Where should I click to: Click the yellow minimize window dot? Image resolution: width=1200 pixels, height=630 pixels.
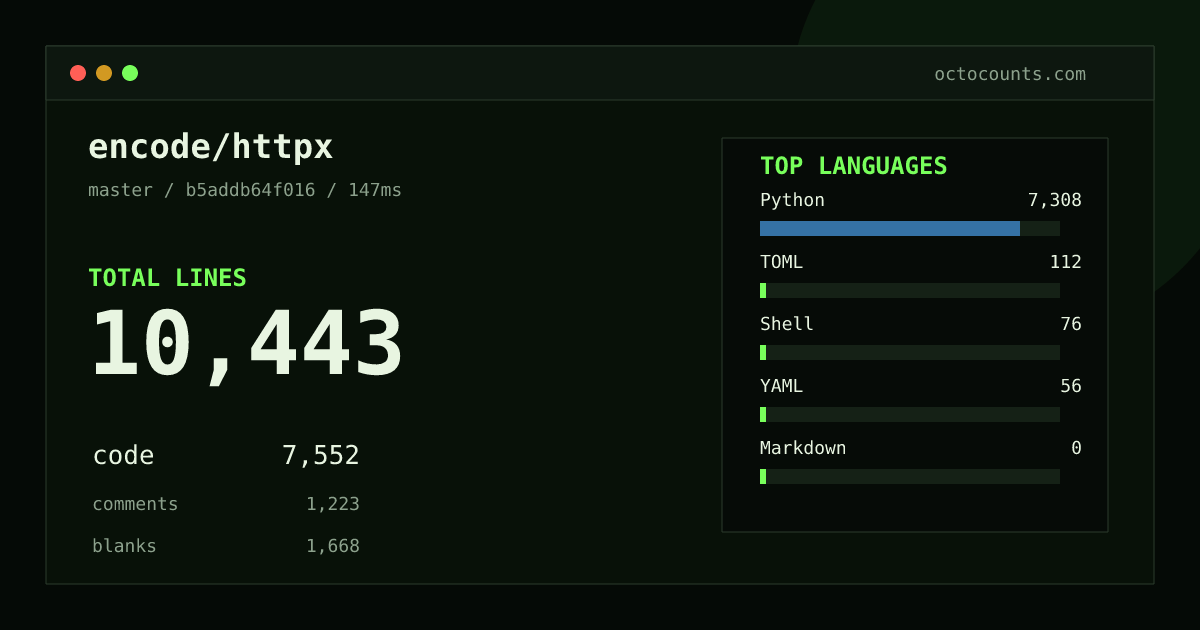104,73
